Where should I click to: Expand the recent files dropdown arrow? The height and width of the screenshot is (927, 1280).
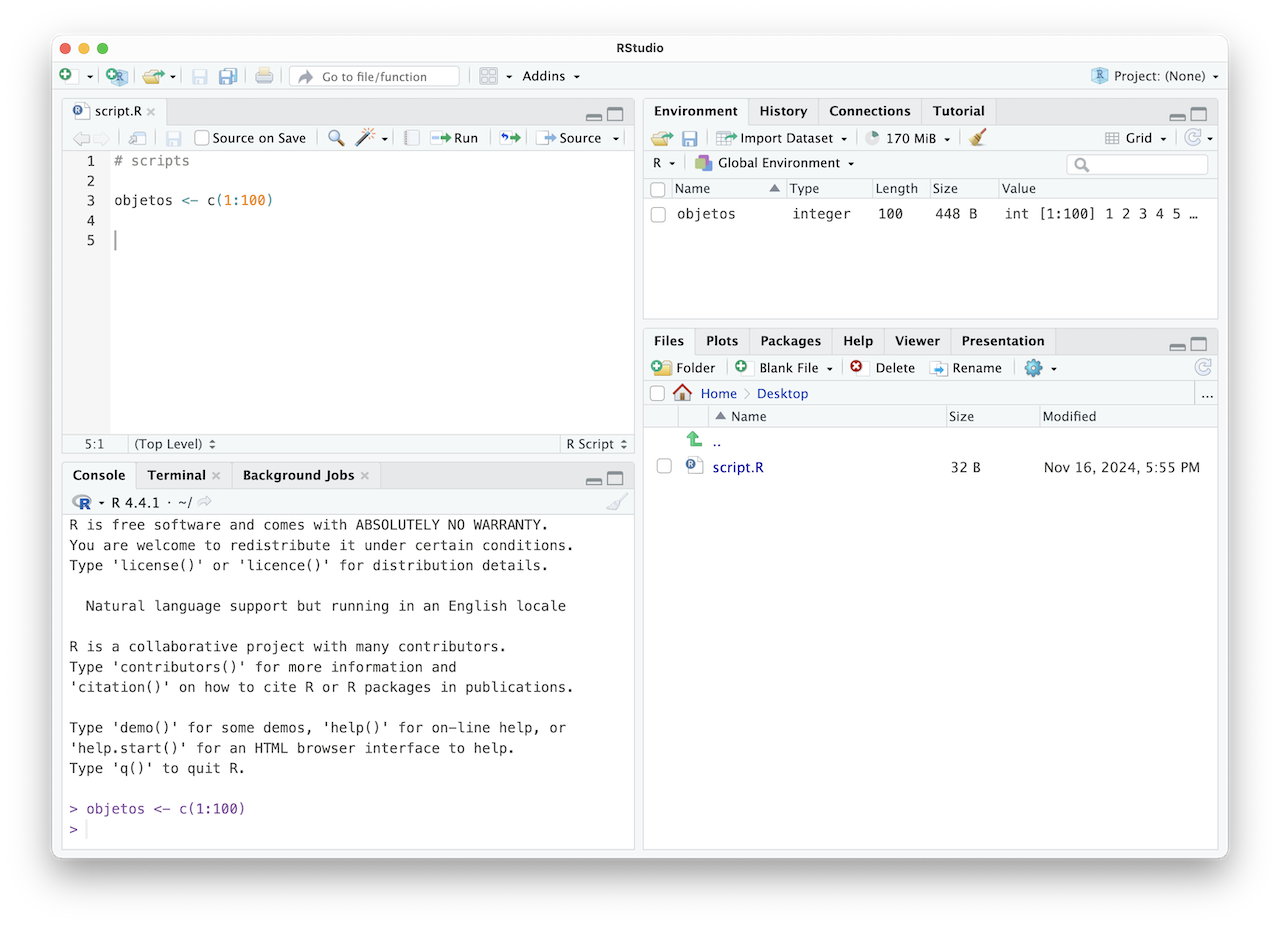point(173,76)
